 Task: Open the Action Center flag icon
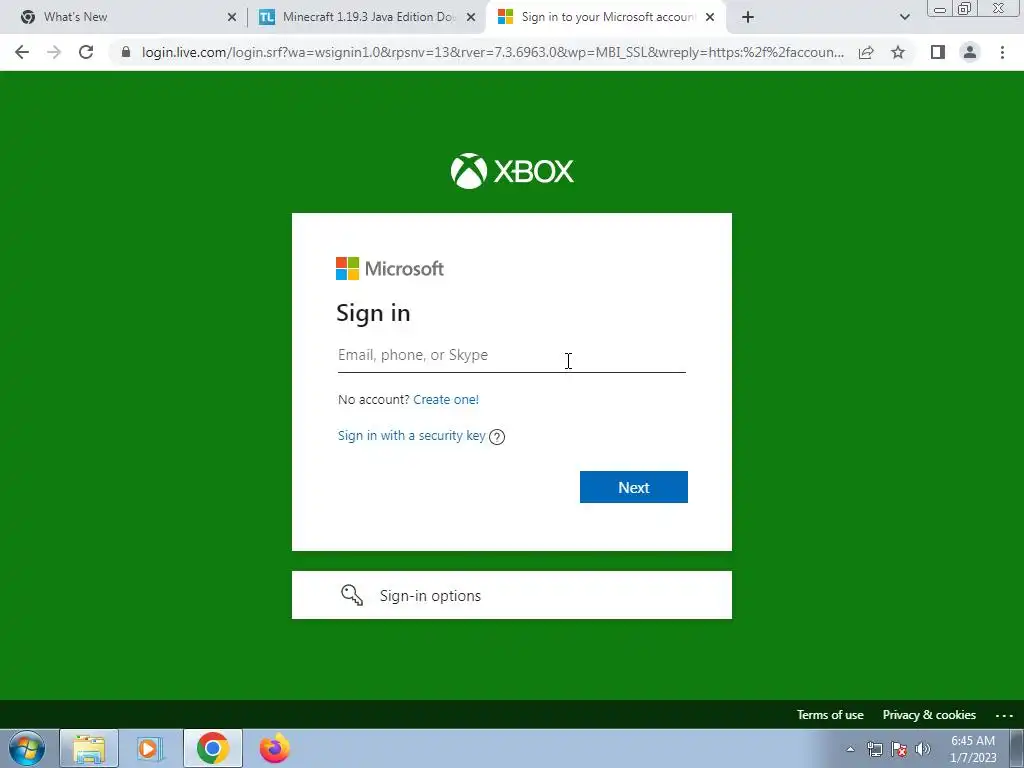[x=899, y=749]
